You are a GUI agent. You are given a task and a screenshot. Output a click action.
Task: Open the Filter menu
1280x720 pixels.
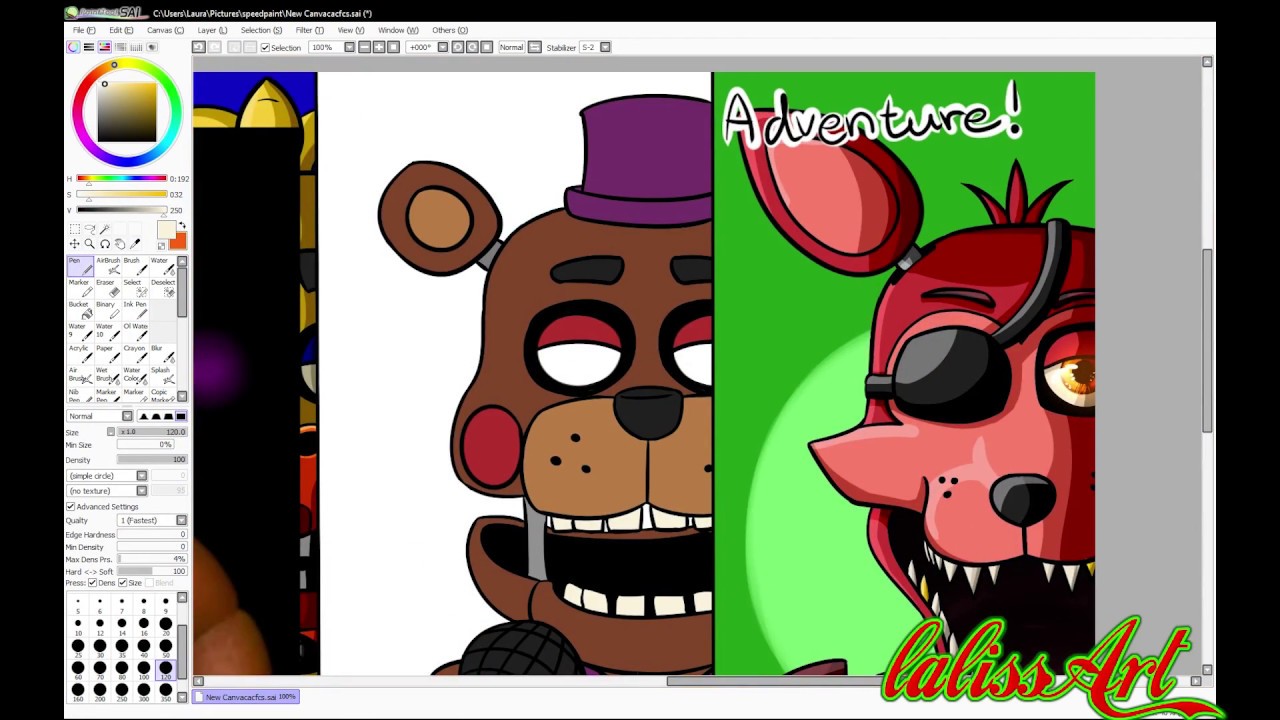pyautogui.click(x=310, y=30)
